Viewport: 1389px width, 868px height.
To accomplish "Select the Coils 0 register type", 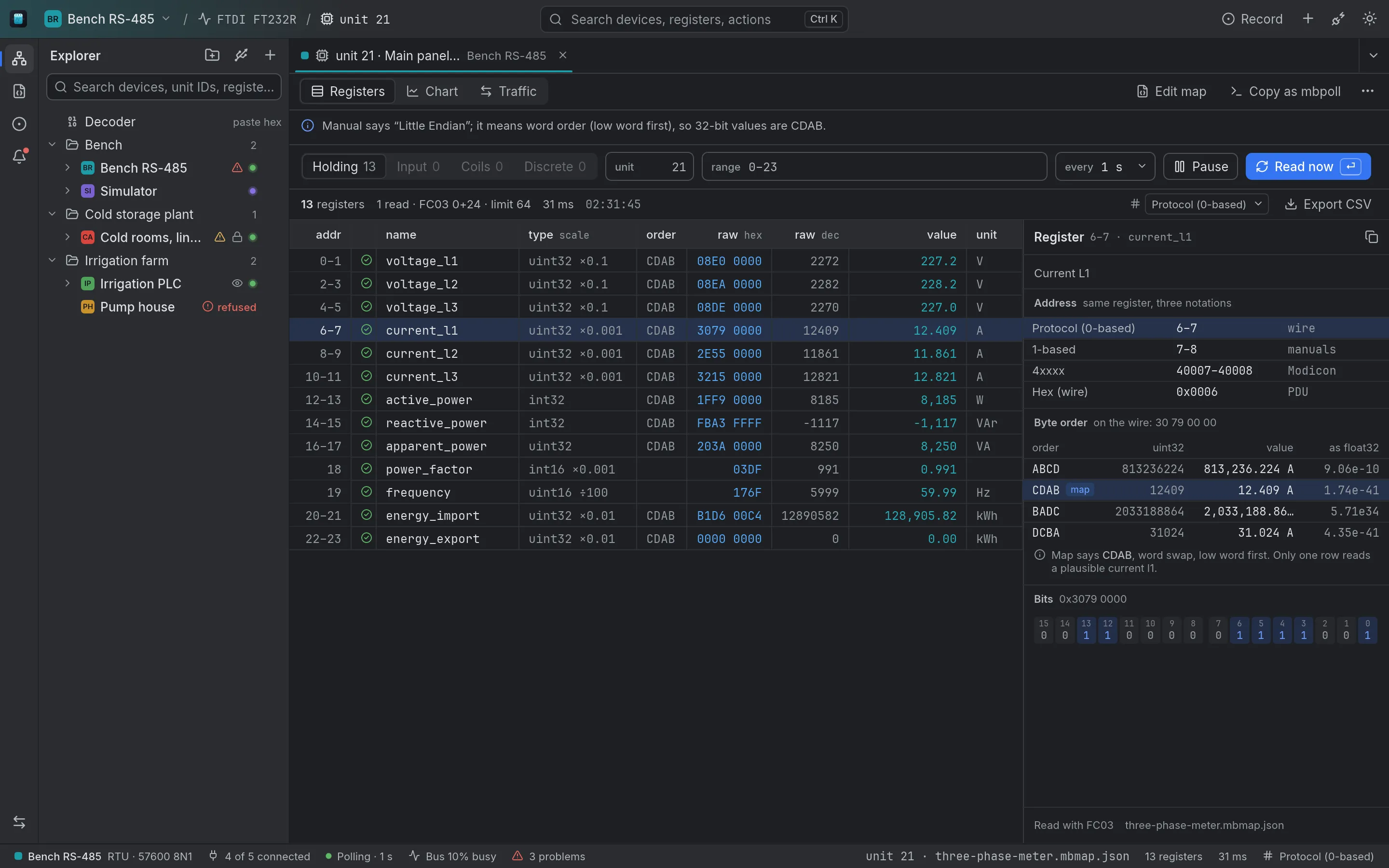I will pyautogui.click(x=482, y=166).
